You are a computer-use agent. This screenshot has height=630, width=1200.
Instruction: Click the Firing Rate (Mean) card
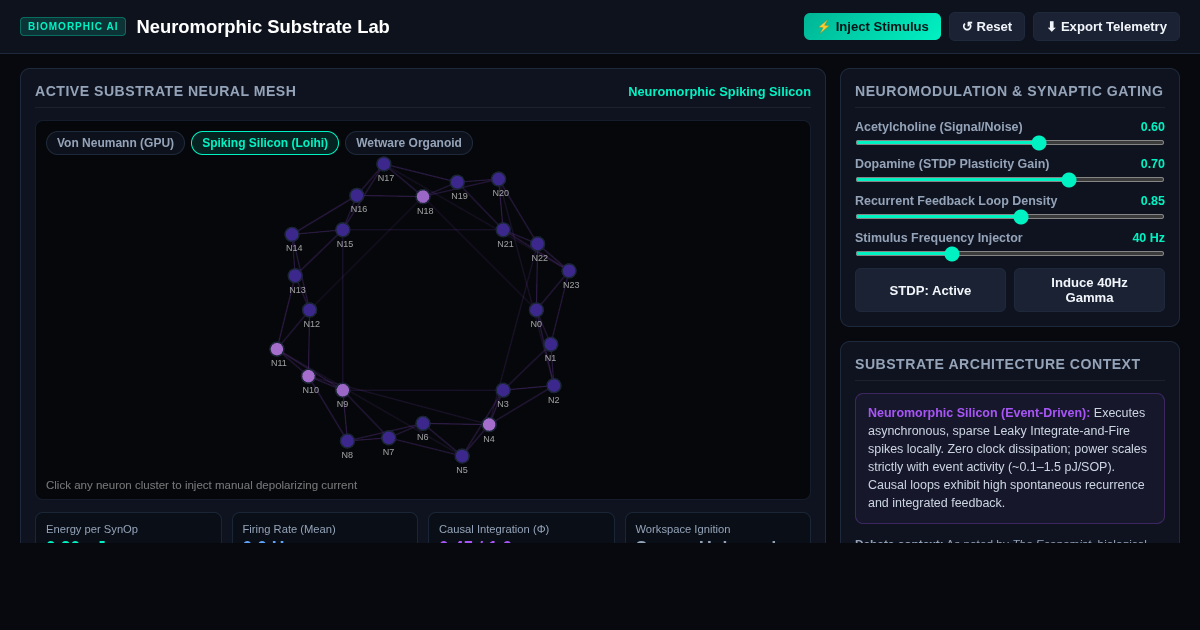click(x=325, y=528)
